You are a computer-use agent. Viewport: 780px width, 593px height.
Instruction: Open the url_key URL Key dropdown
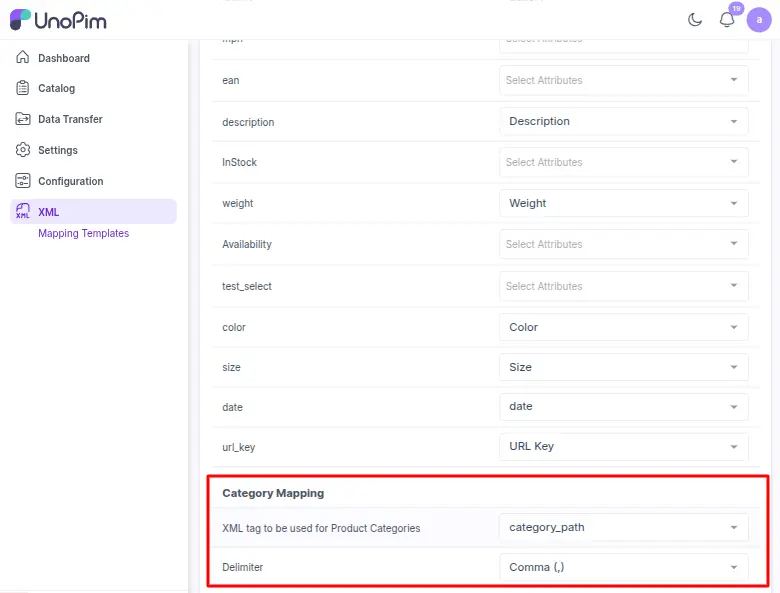(623, 446)
